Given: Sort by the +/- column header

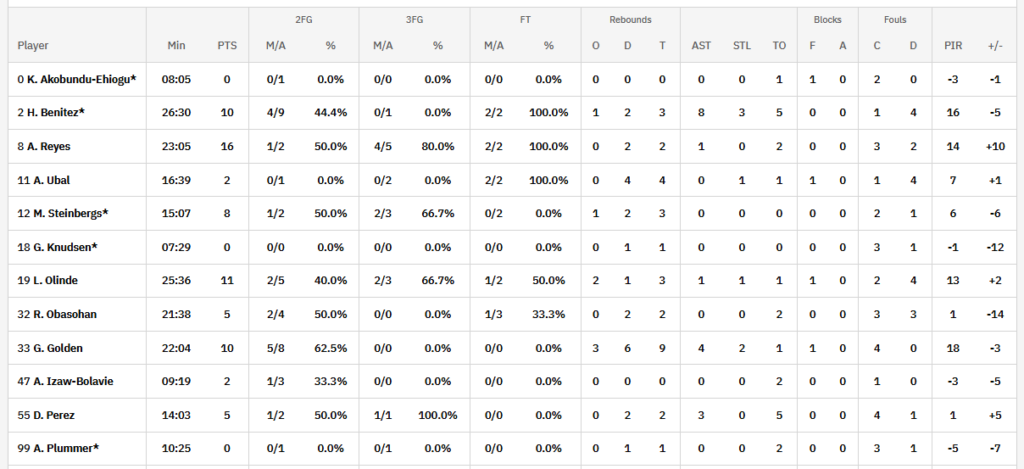Looking at the screenshot, I should pos(995,45).
